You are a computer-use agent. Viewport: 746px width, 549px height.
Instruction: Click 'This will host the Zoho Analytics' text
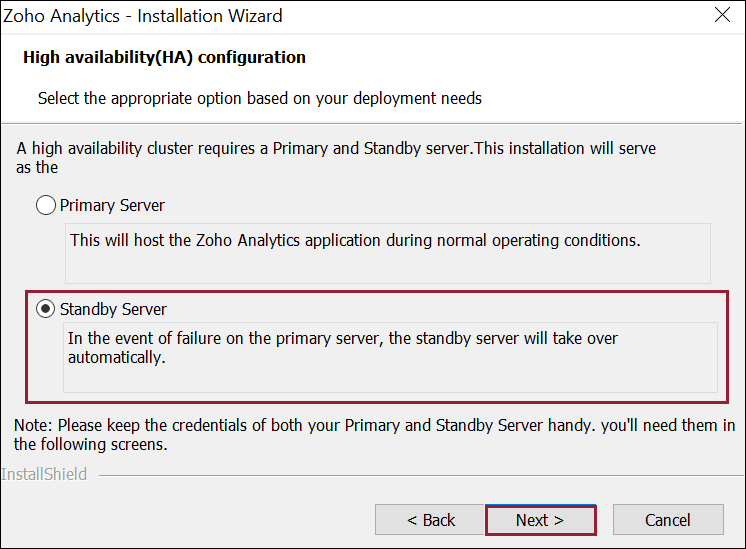354,241
